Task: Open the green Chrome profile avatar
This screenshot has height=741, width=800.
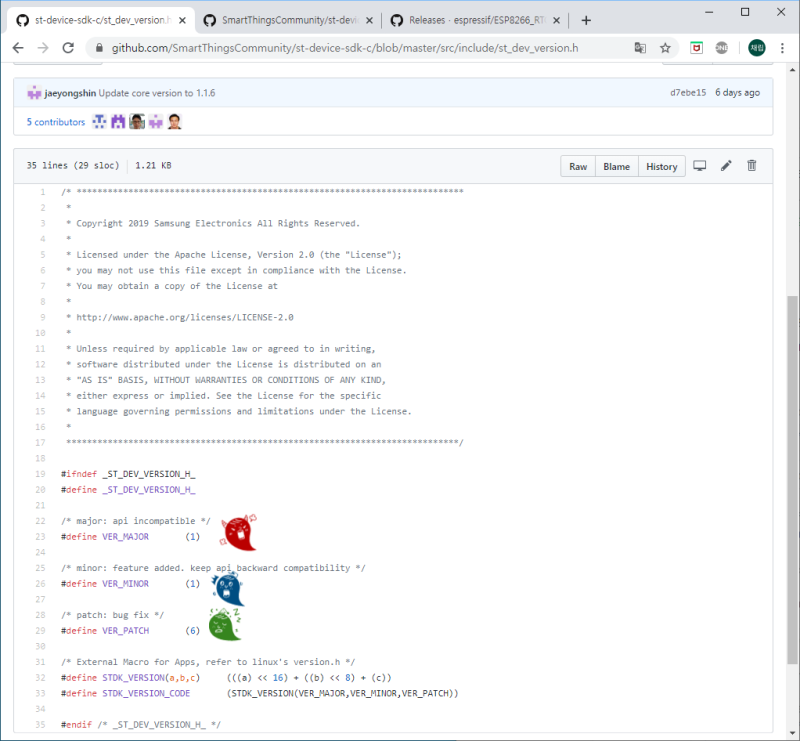Action: pos(756,48)
